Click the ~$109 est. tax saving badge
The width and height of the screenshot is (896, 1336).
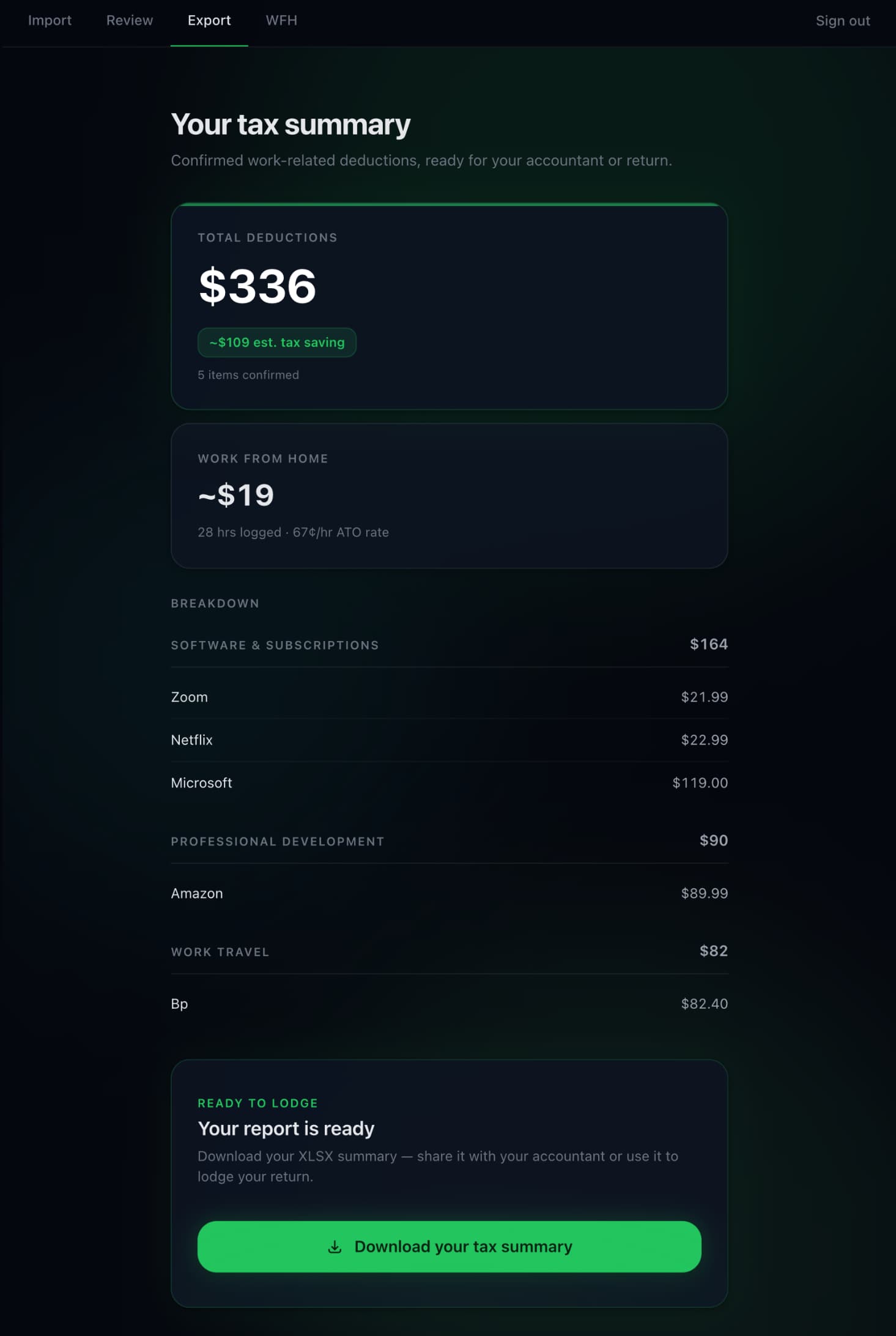276,343
